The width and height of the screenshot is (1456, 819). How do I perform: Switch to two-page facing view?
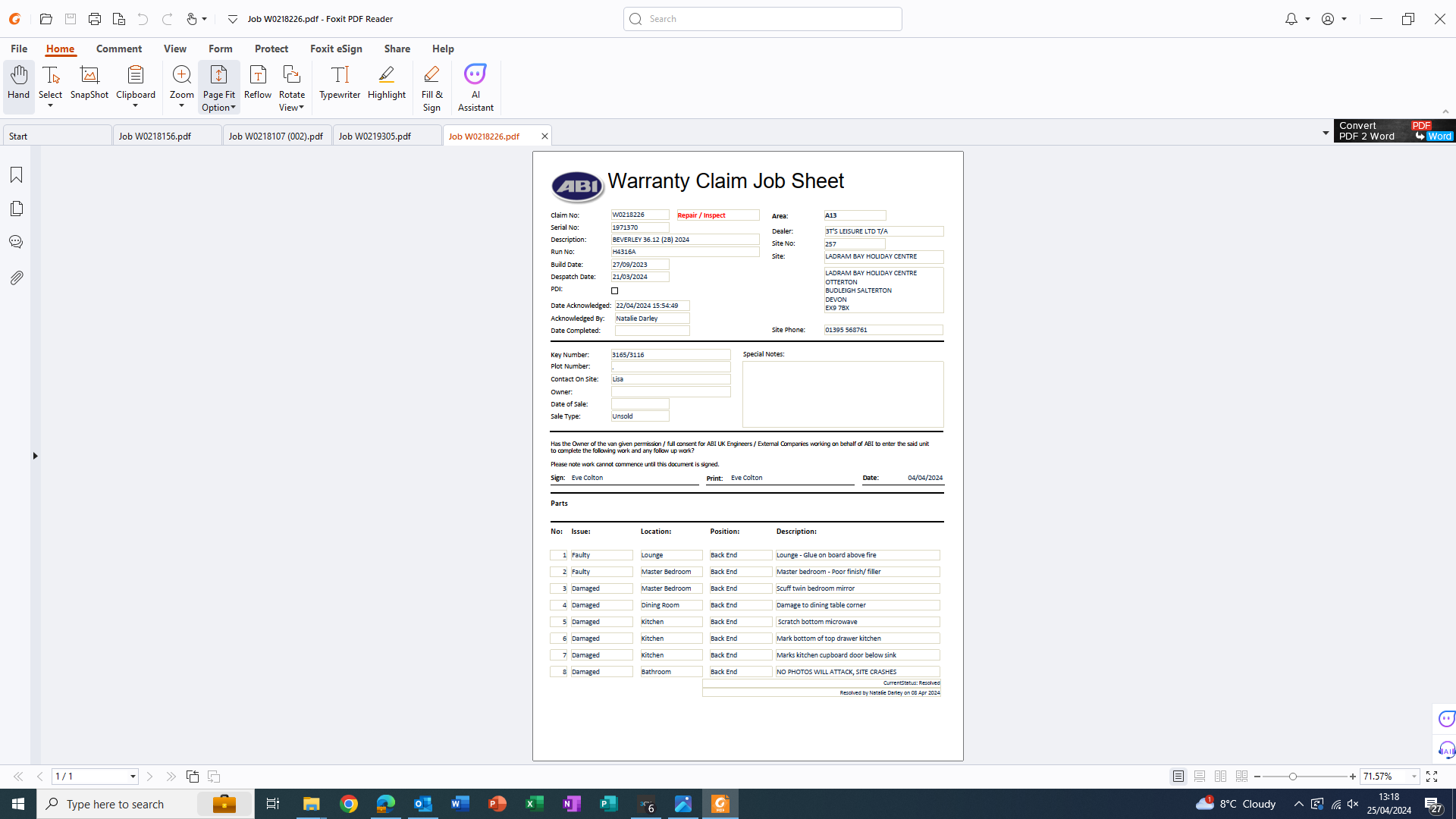pyautogui.click(x=1220, y=777)
